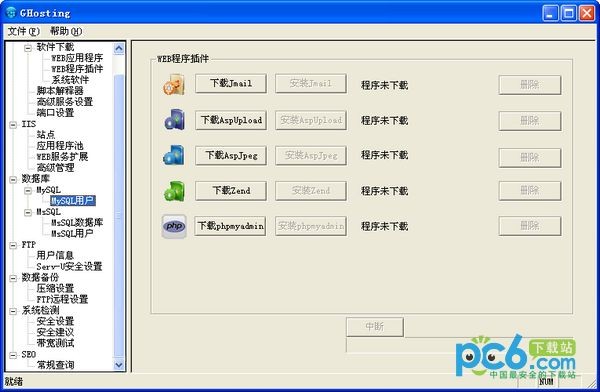
Task: Click 程序未下载 status in Jmail row
Action: 385,85
